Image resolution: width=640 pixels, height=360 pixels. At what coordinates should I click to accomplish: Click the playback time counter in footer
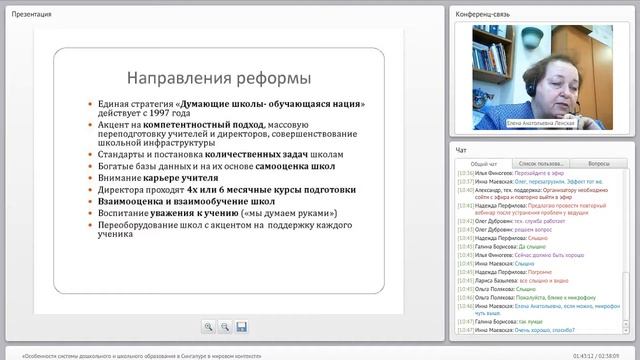[x=596, y=356]
